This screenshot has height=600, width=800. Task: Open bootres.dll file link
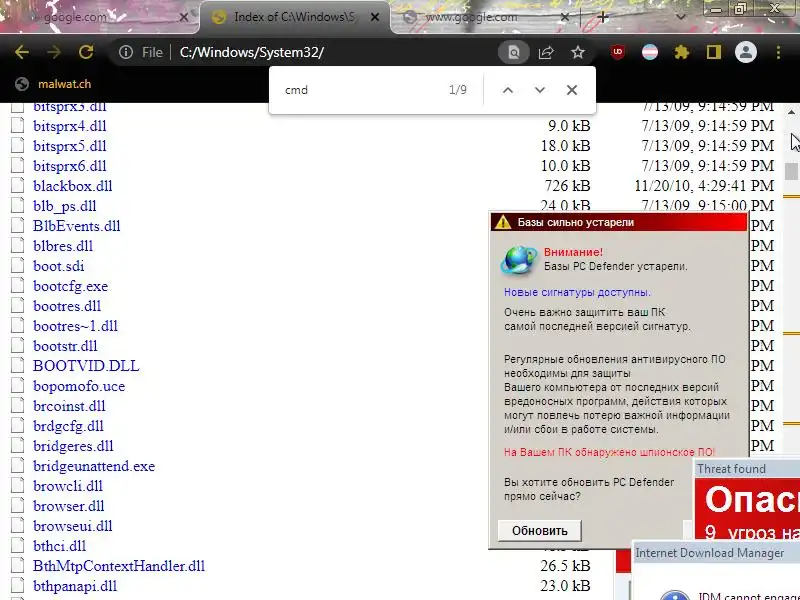[67, 306]
